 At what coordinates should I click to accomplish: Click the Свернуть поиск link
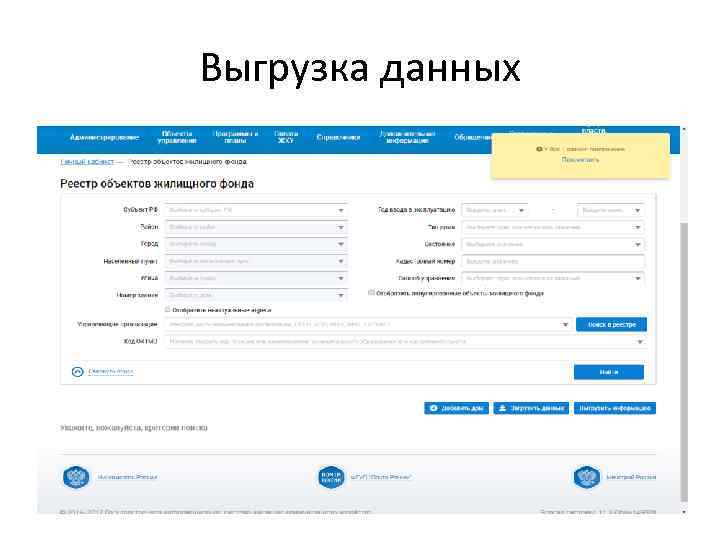click(x=111, y=371)
